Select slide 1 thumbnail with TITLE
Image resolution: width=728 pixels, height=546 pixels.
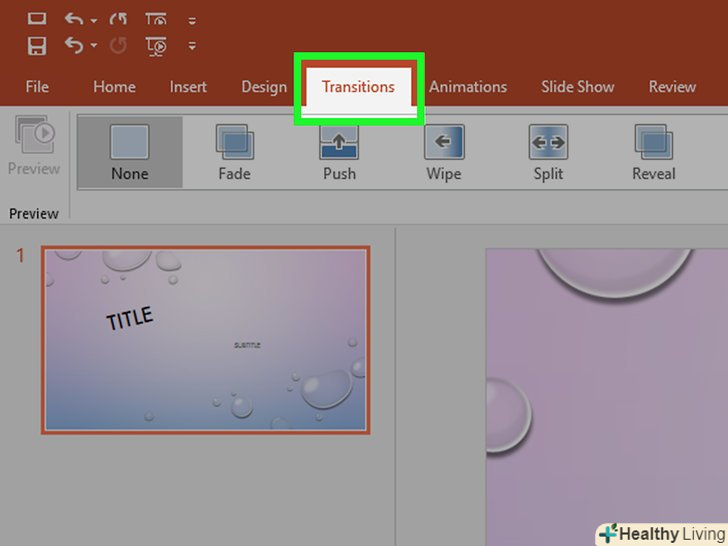coord(206,340)
